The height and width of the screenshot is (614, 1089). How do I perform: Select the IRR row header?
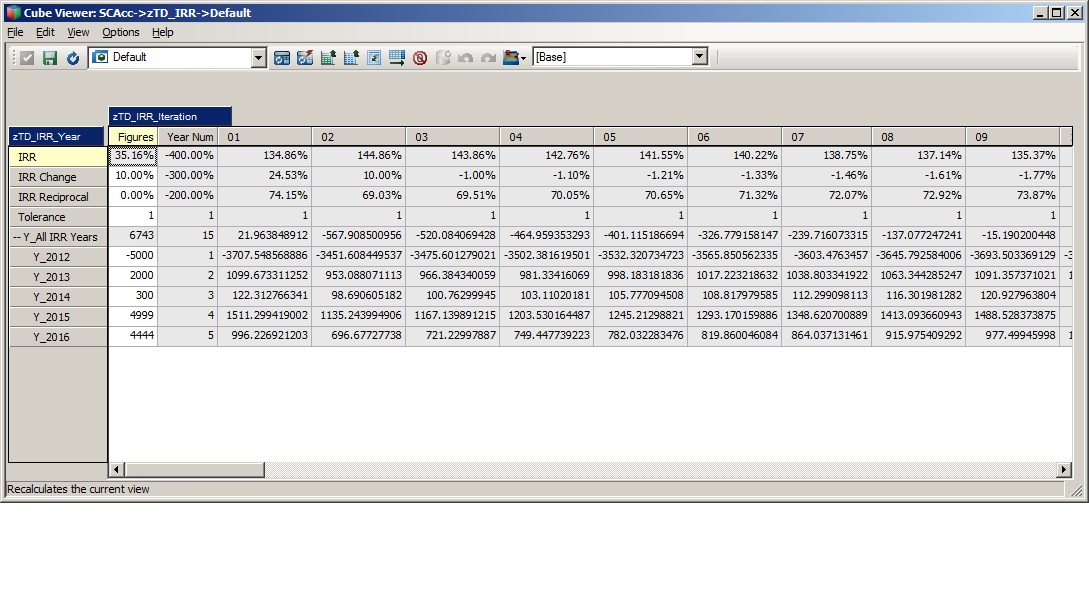[58, 157]
